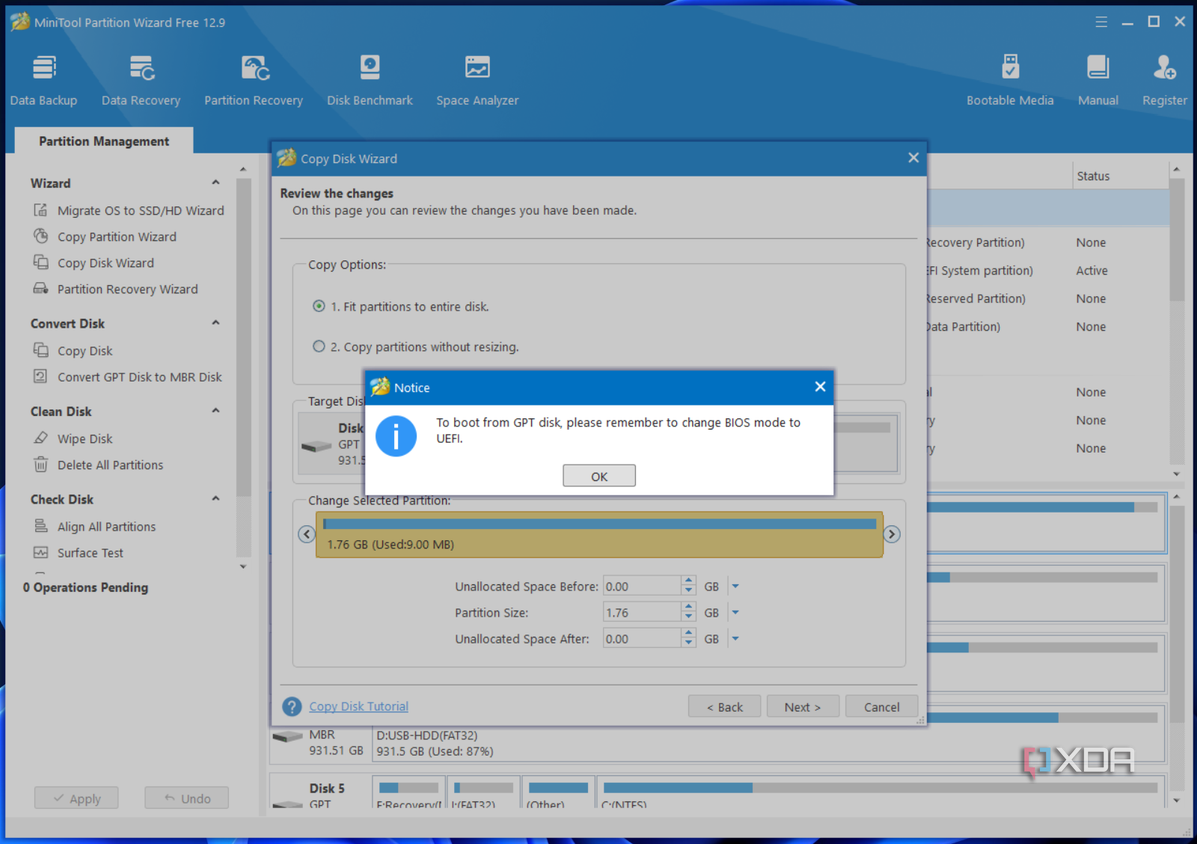Close the Notice dialog

(x=820, y=387)
